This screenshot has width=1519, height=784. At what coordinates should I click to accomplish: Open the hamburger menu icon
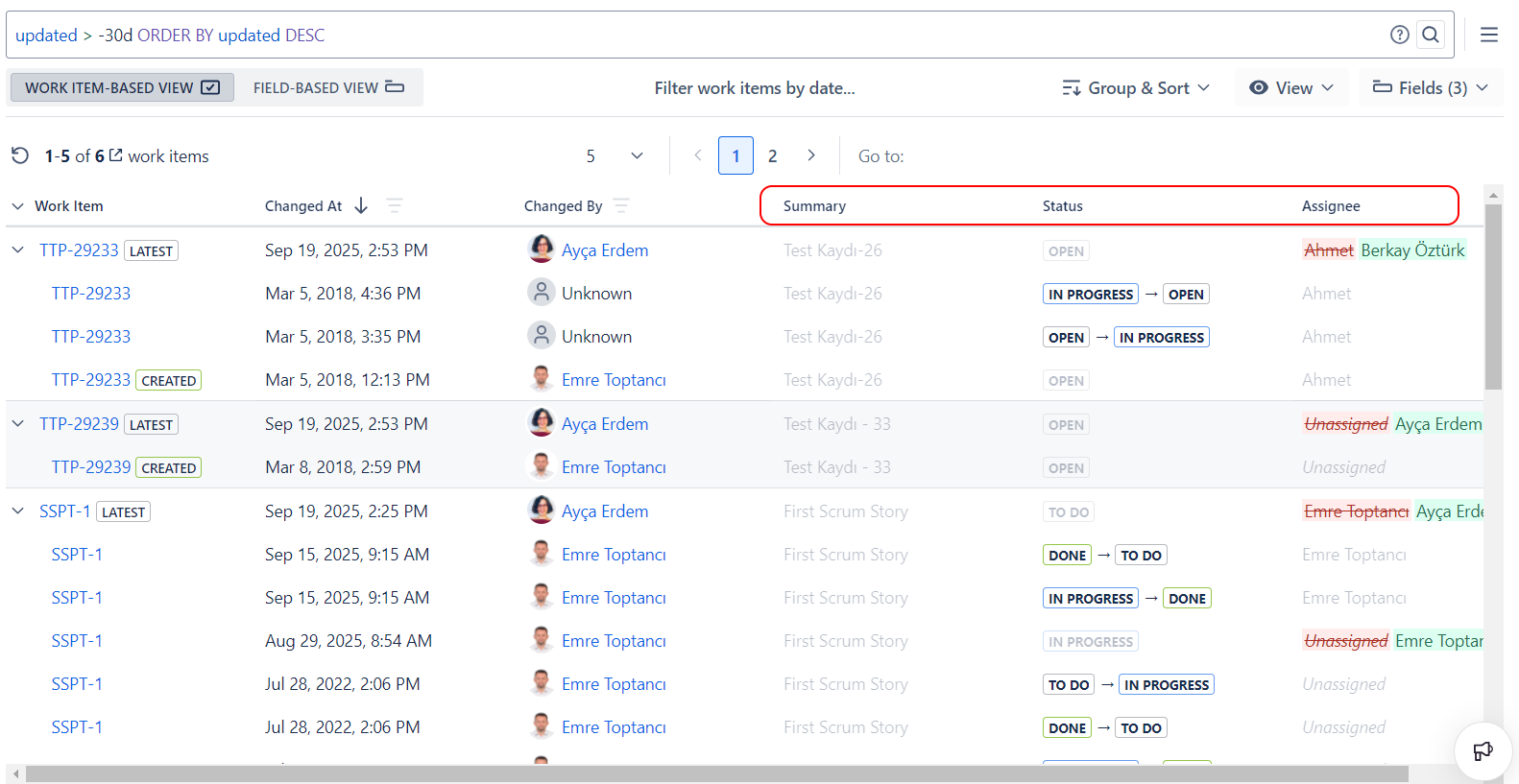(x=1488, y=36)
